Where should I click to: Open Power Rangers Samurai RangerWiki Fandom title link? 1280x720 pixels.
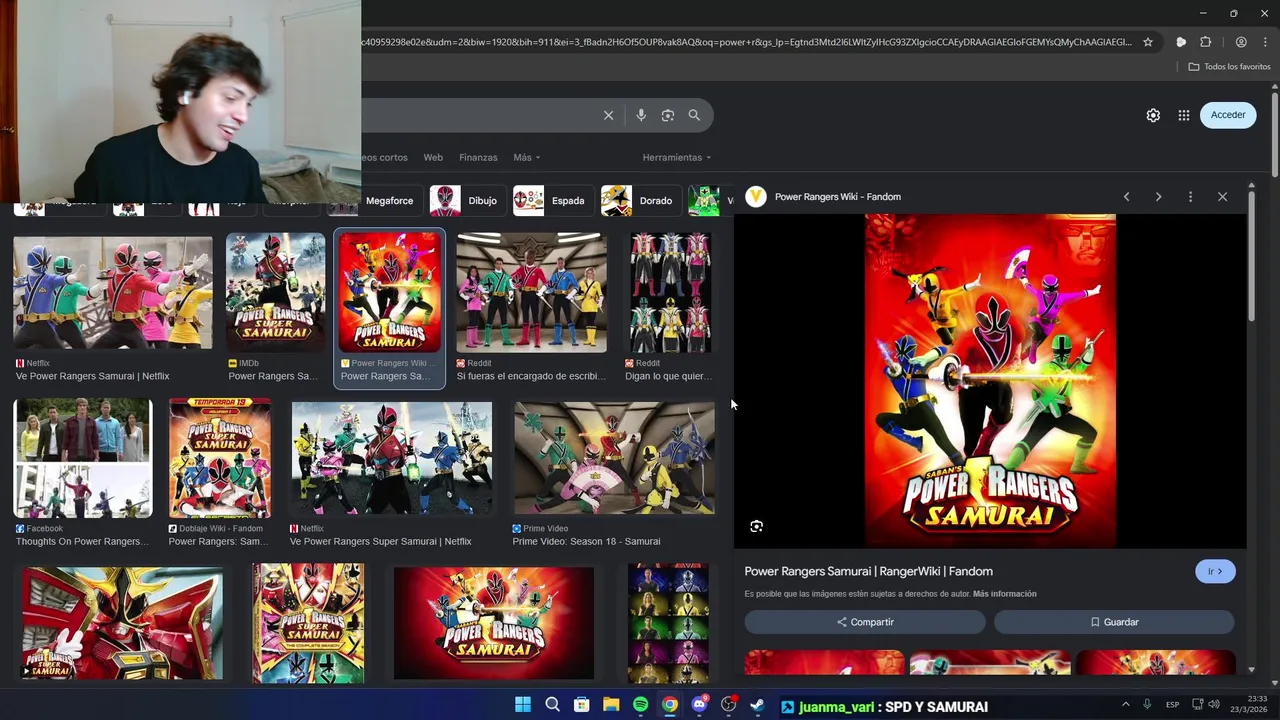coord(868,571)
